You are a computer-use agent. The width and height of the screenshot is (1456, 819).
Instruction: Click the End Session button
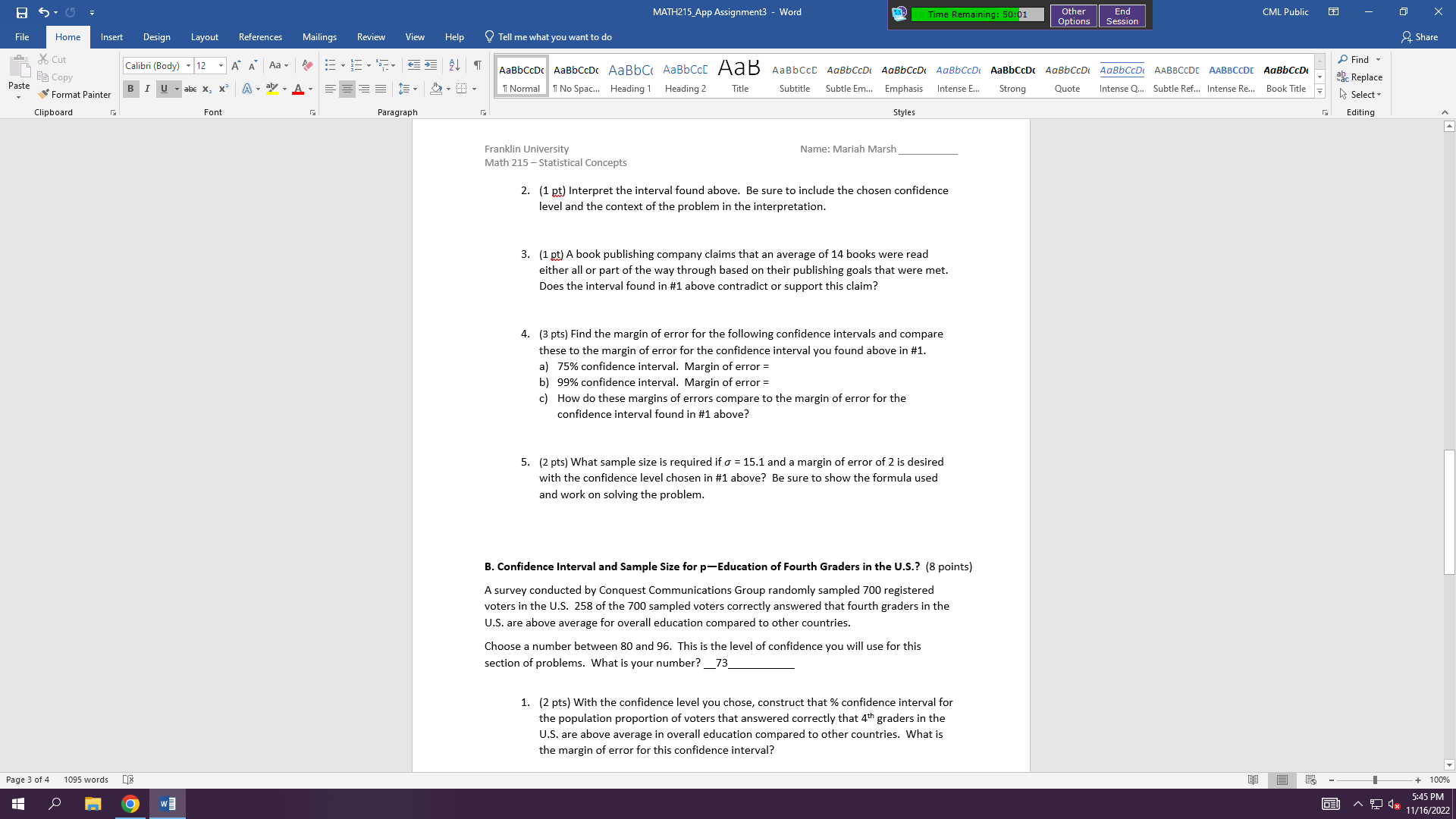1122,15
